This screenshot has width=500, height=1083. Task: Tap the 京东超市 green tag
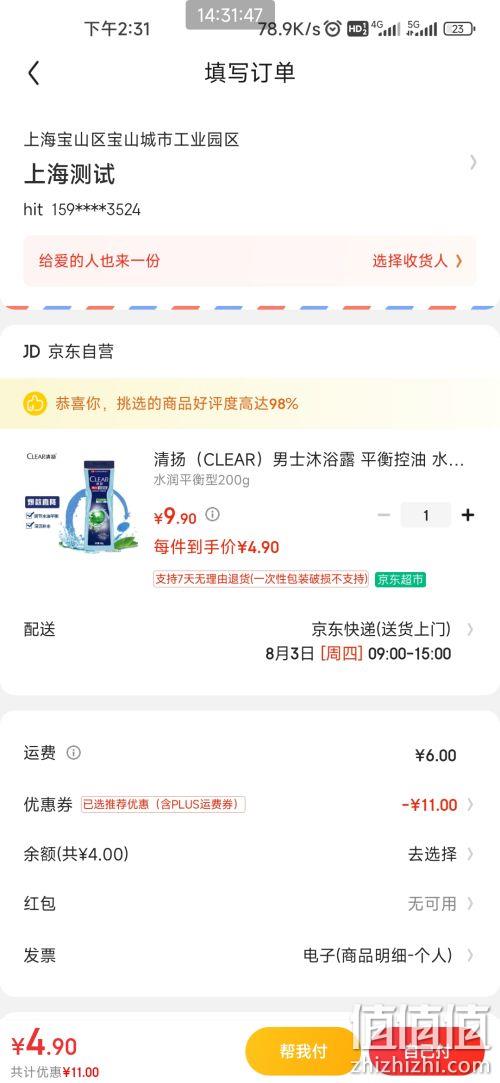tap(400, 579)
